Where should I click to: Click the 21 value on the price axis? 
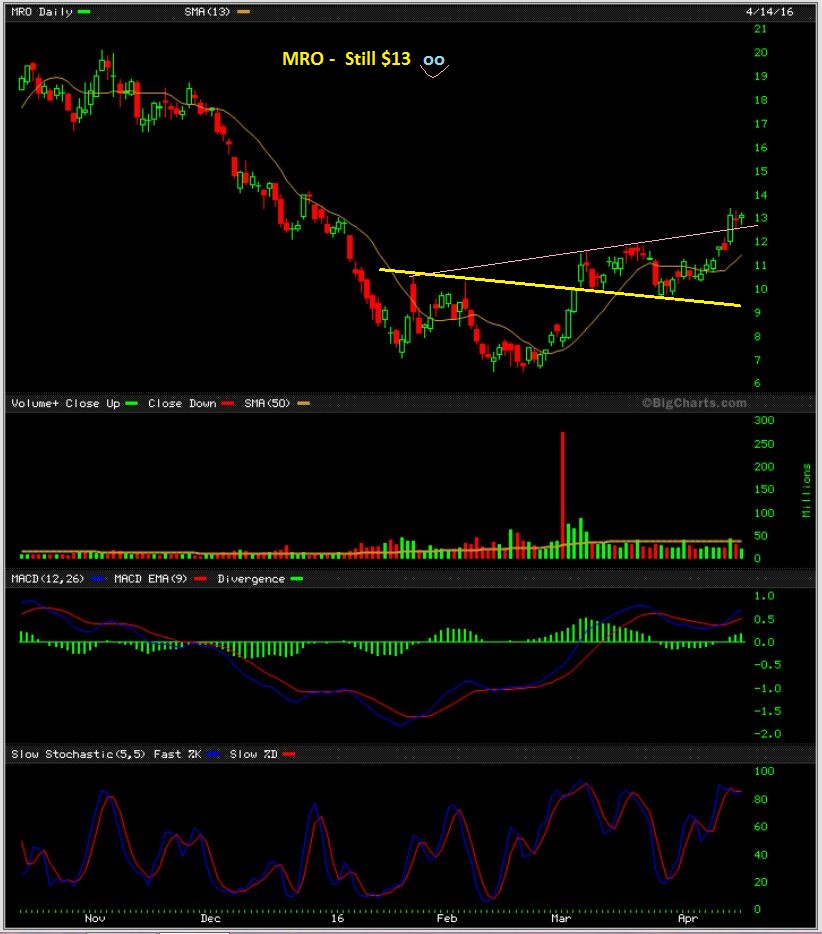[760, 29]
